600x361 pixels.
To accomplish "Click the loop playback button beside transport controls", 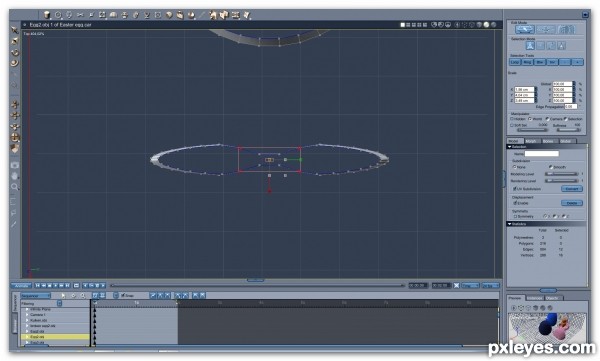I will pos(76,286).
